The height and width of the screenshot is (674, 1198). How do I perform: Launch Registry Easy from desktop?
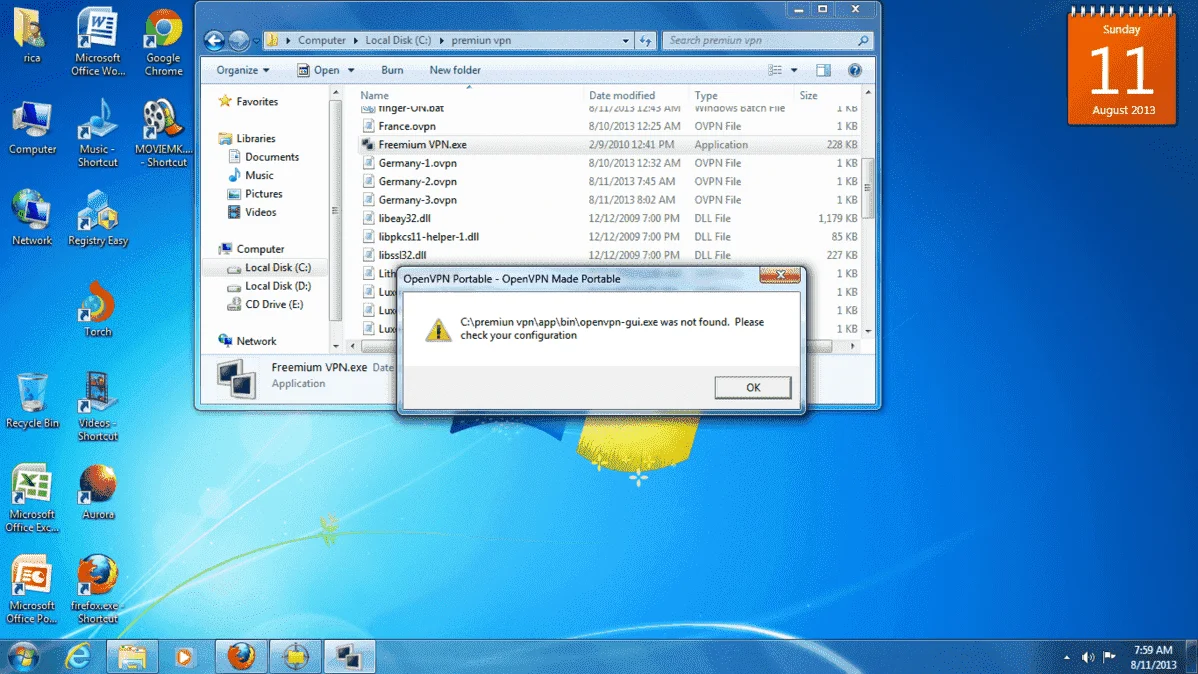pos(98,218)
